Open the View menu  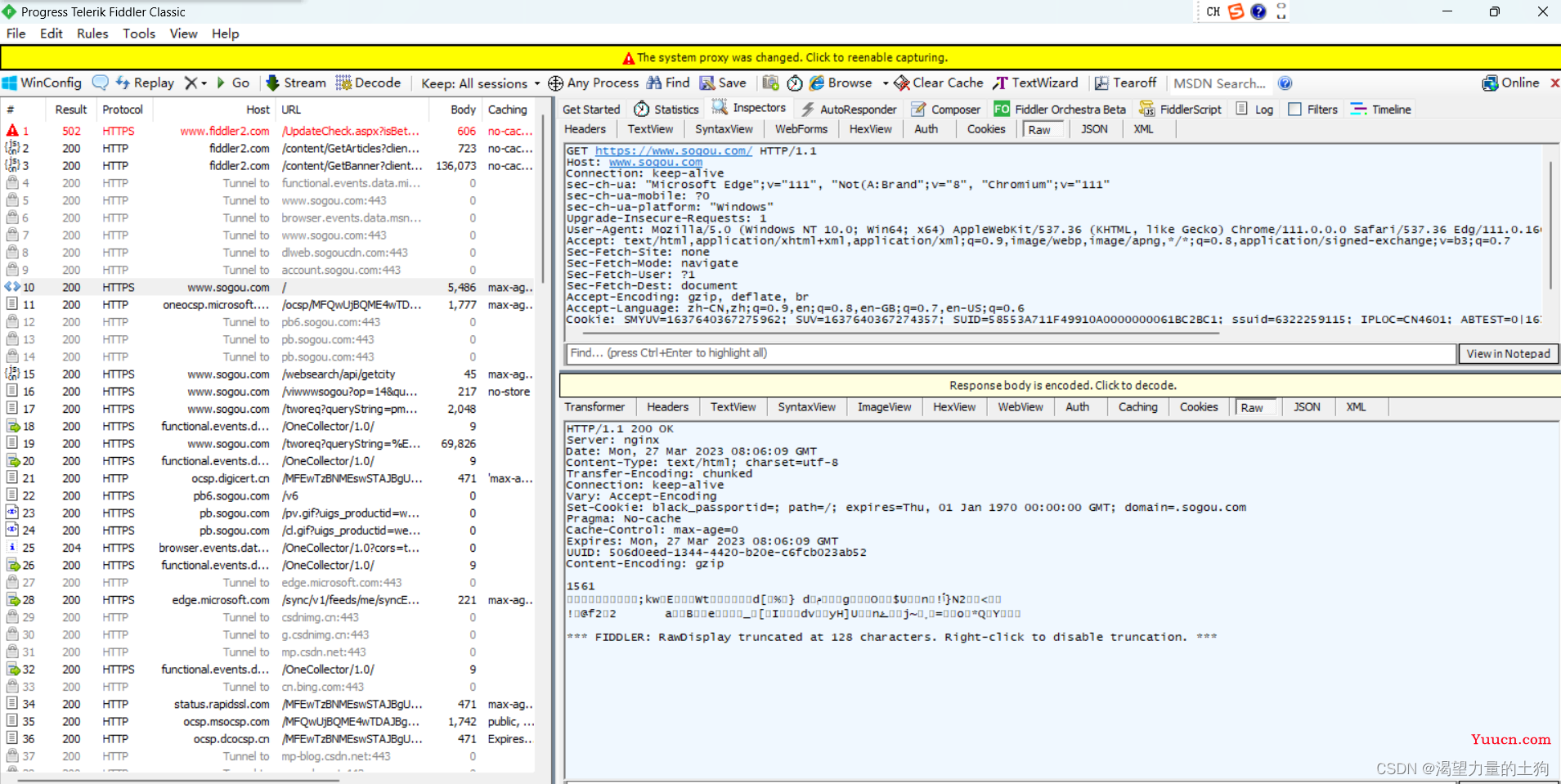[183, 34]
